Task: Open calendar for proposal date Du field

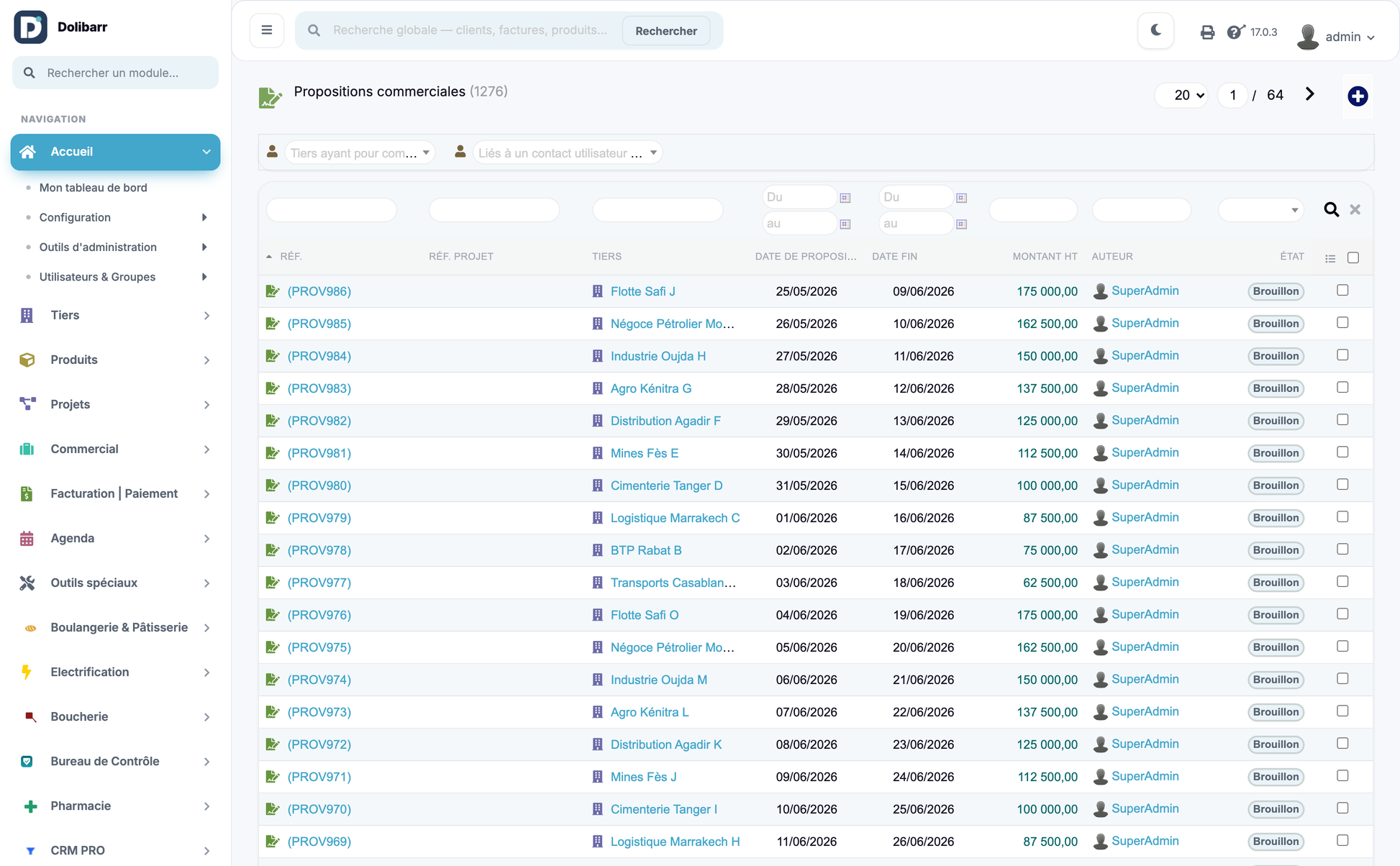Action: tap(845, 198)
